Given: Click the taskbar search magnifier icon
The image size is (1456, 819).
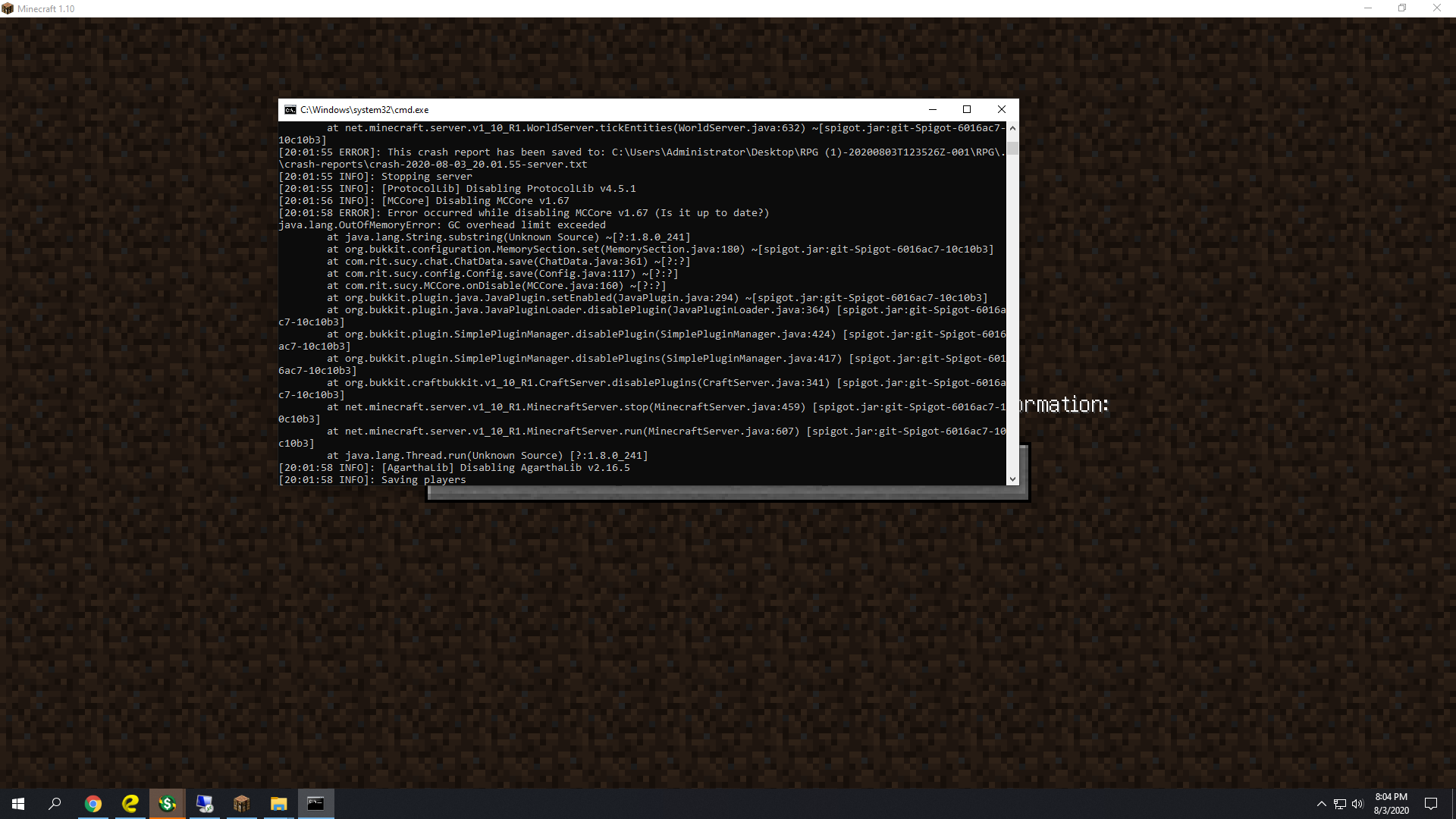Looking at the screenshot, I should pos(55,804).
